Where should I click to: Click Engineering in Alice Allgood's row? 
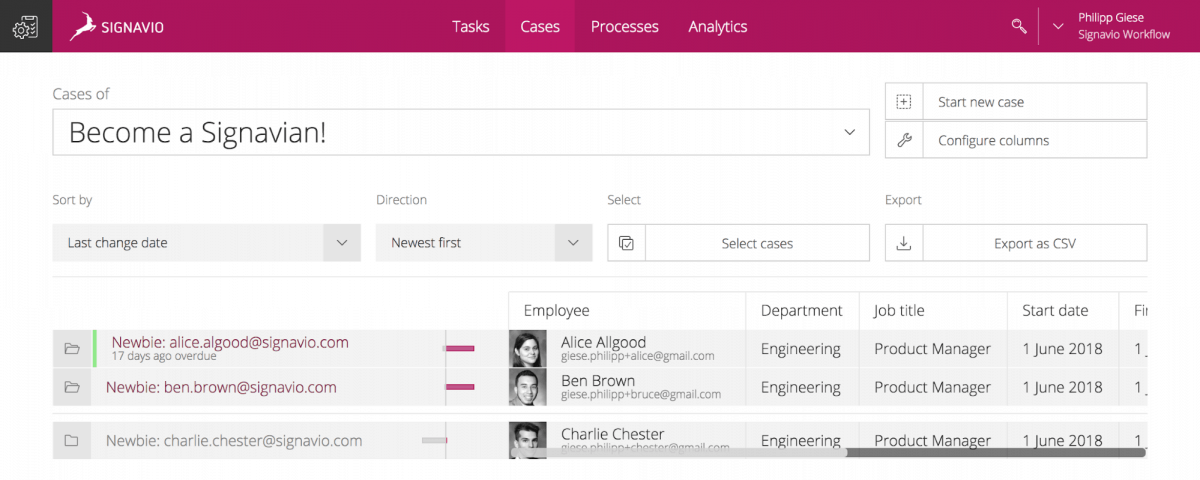click(x=800, y=349)
